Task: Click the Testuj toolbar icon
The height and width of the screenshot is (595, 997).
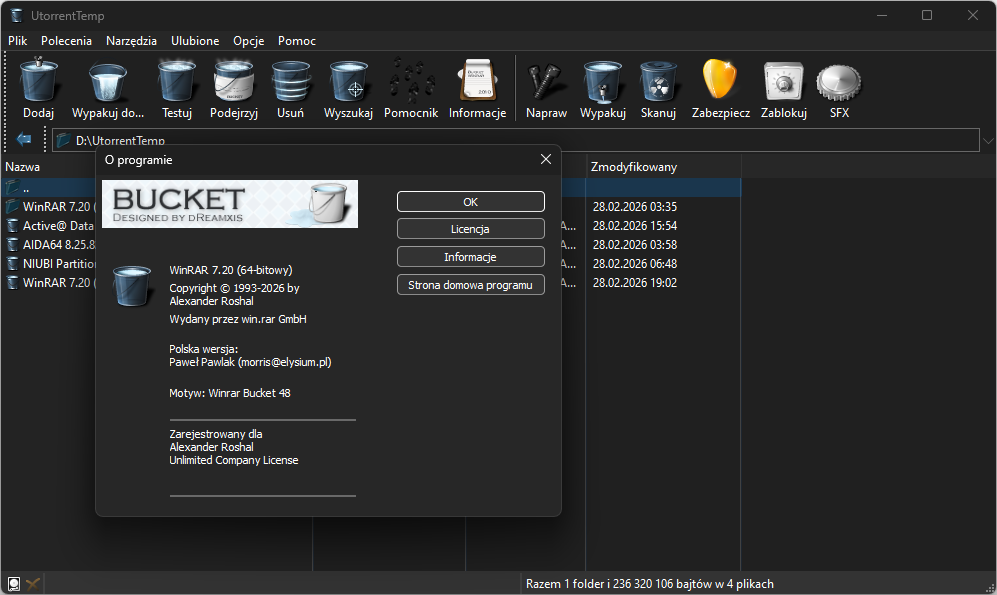Action: click(x=176, y=81)
